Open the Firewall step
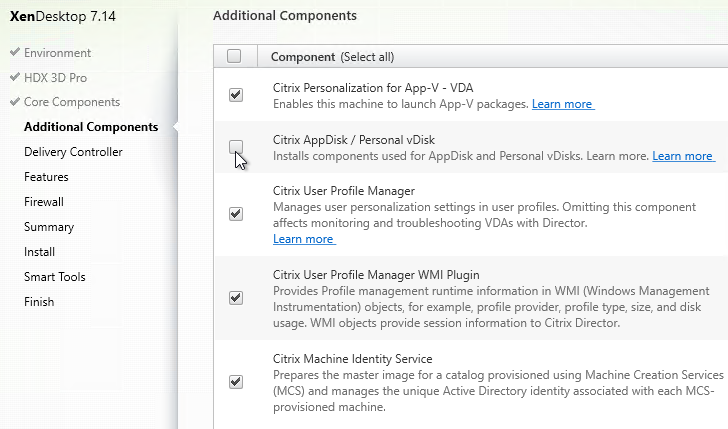The height and width of the screenshot is (429, 728). pos(44,202)
